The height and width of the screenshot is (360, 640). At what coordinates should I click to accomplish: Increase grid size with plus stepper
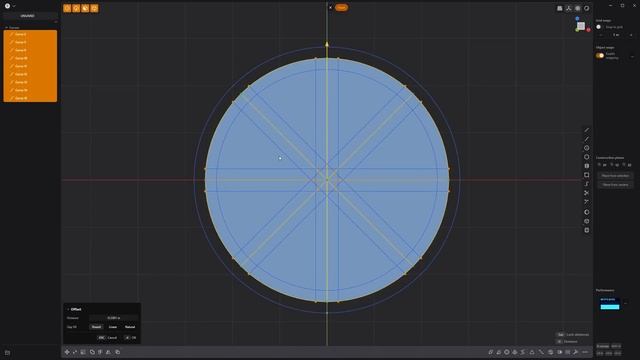coord(631,35)
